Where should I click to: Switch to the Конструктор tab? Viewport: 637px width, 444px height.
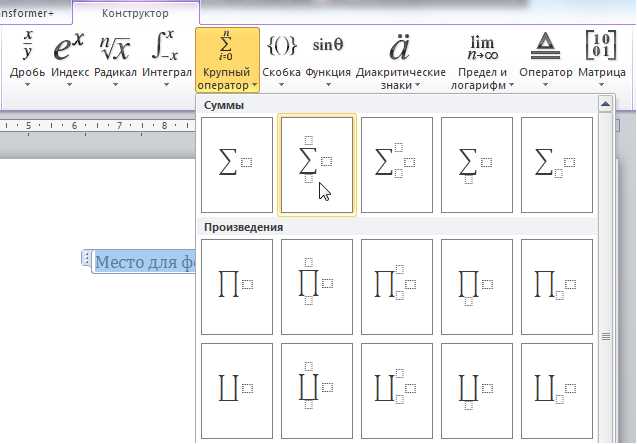135,13
